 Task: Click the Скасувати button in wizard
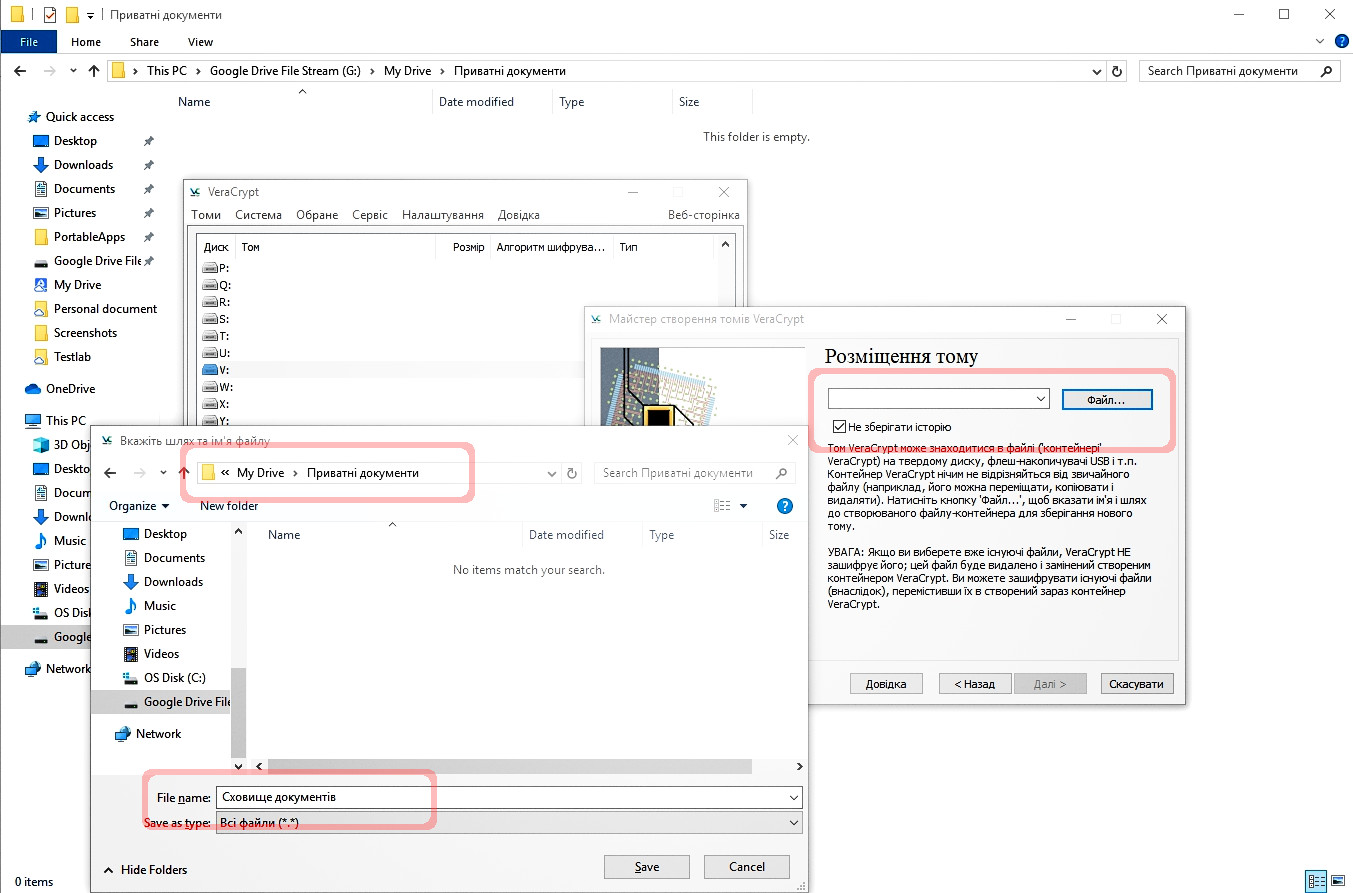click(1137, 684)
